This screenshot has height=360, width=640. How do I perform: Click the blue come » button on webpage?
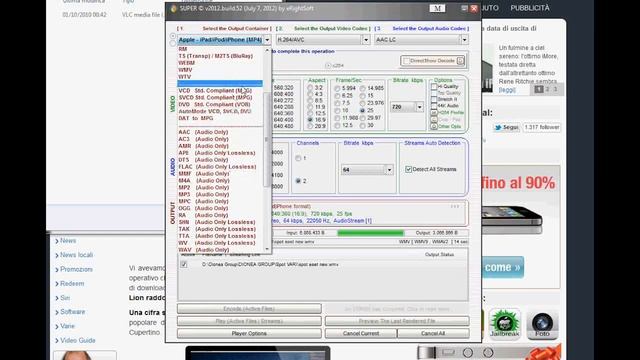point(502,267)
